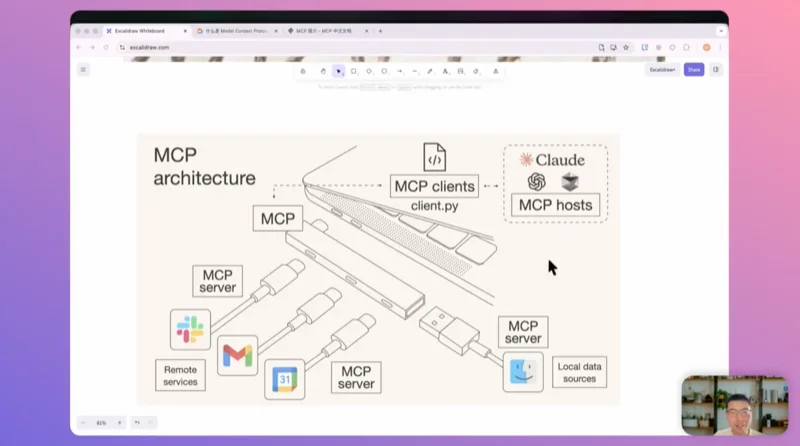
Task: Select the Hand panning tool
Action: pos(323,71)
